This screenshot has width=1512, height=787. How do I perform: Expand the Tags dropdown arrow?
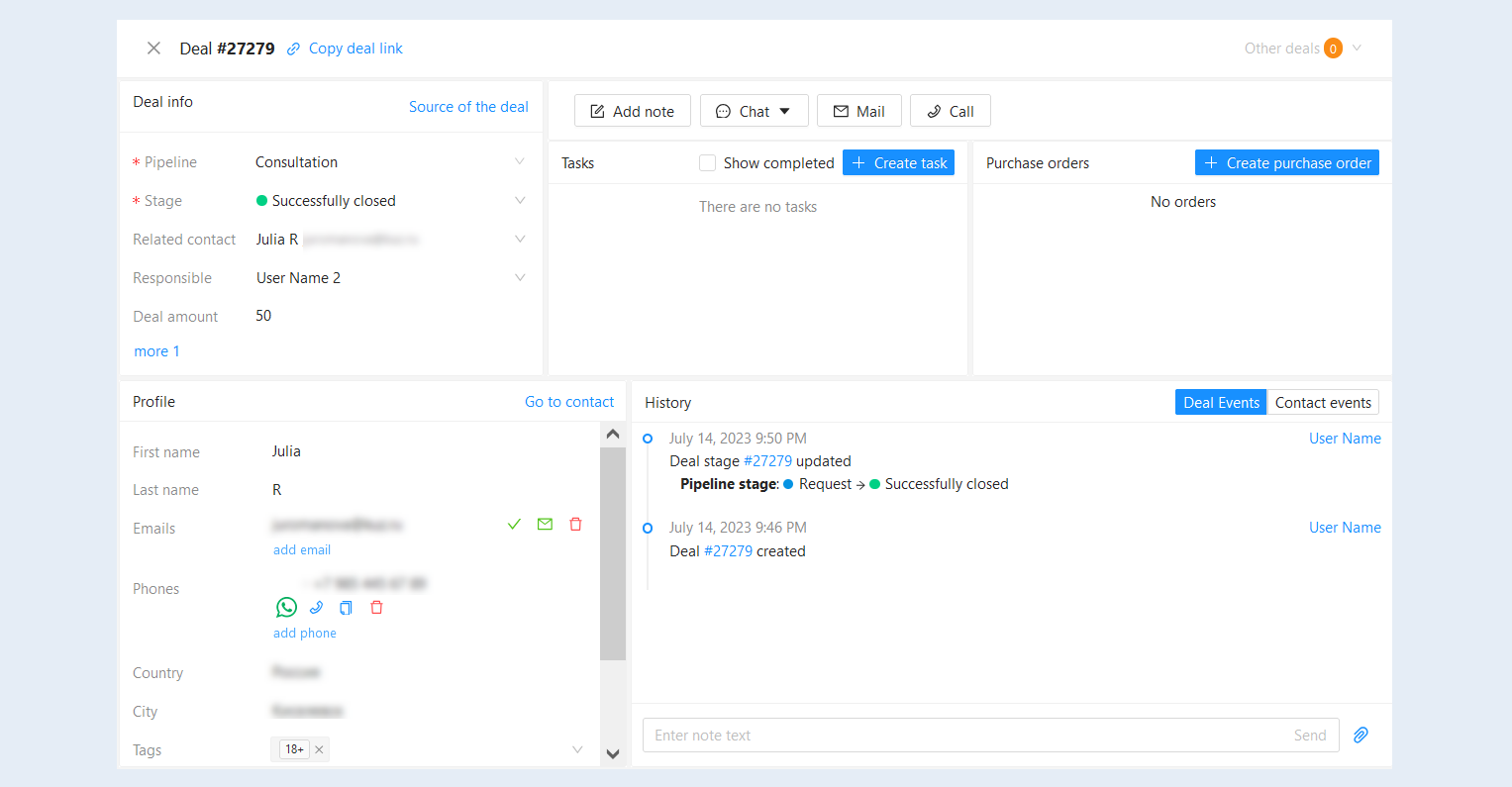[577, 750]
